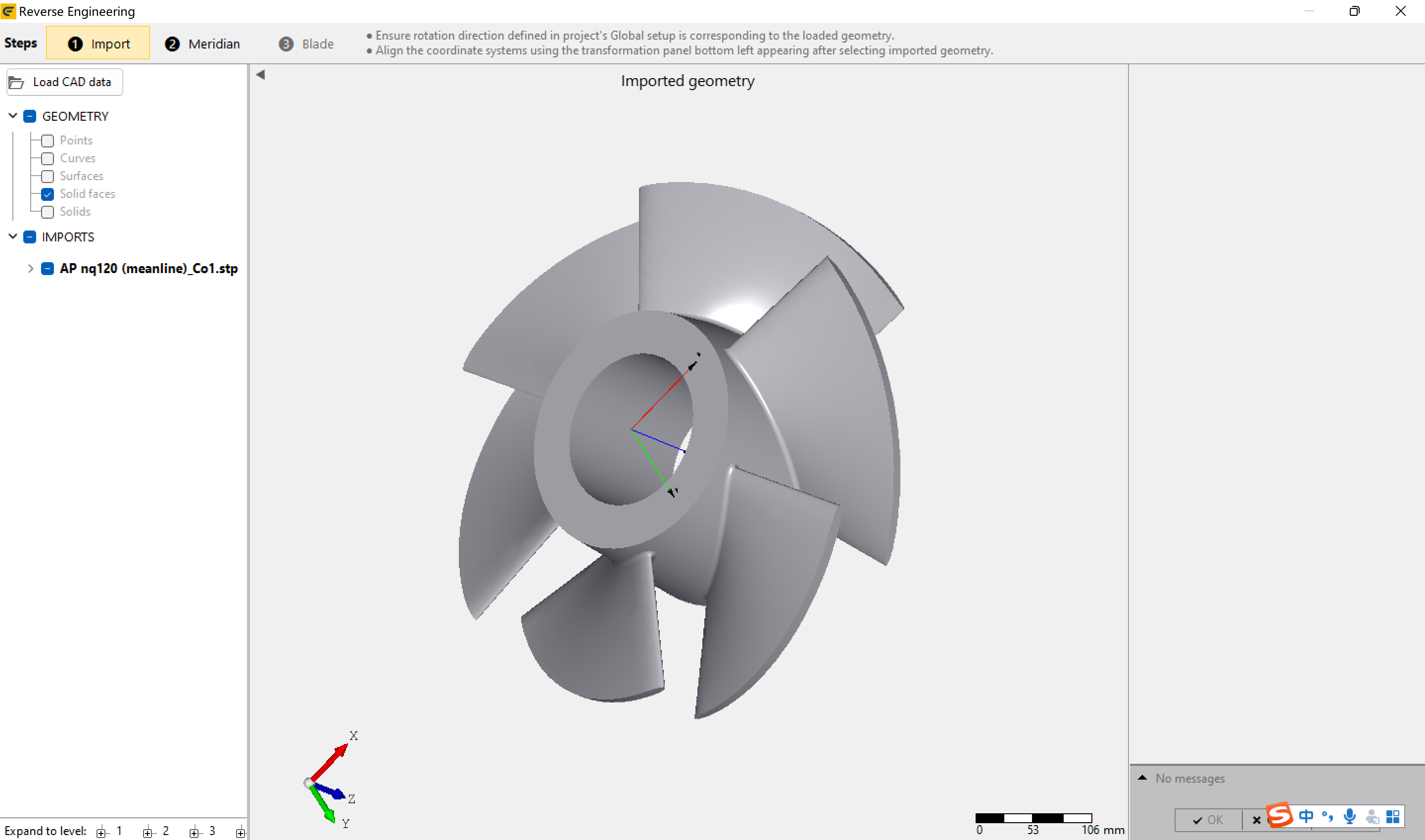
Task: Click the Sogou input method logo icon
Action: pos(1279,816)
